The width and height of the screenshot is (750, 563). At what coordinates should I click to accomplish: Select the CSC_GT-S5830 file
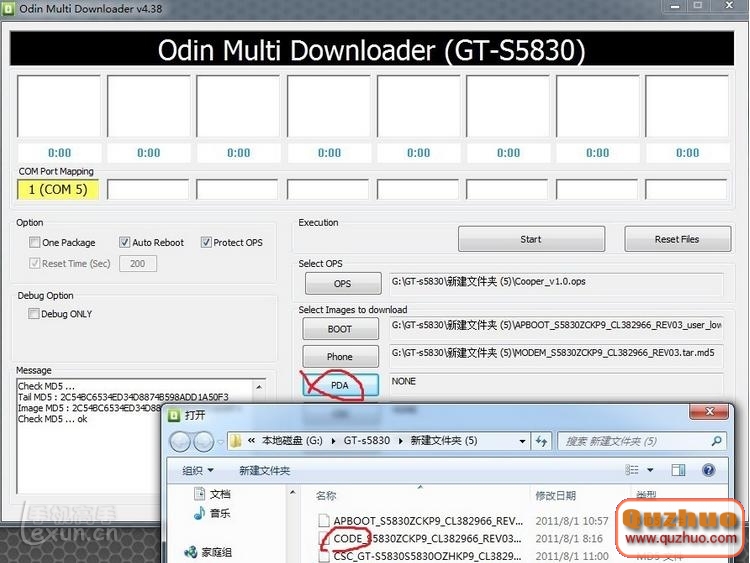tap(421, 556)
